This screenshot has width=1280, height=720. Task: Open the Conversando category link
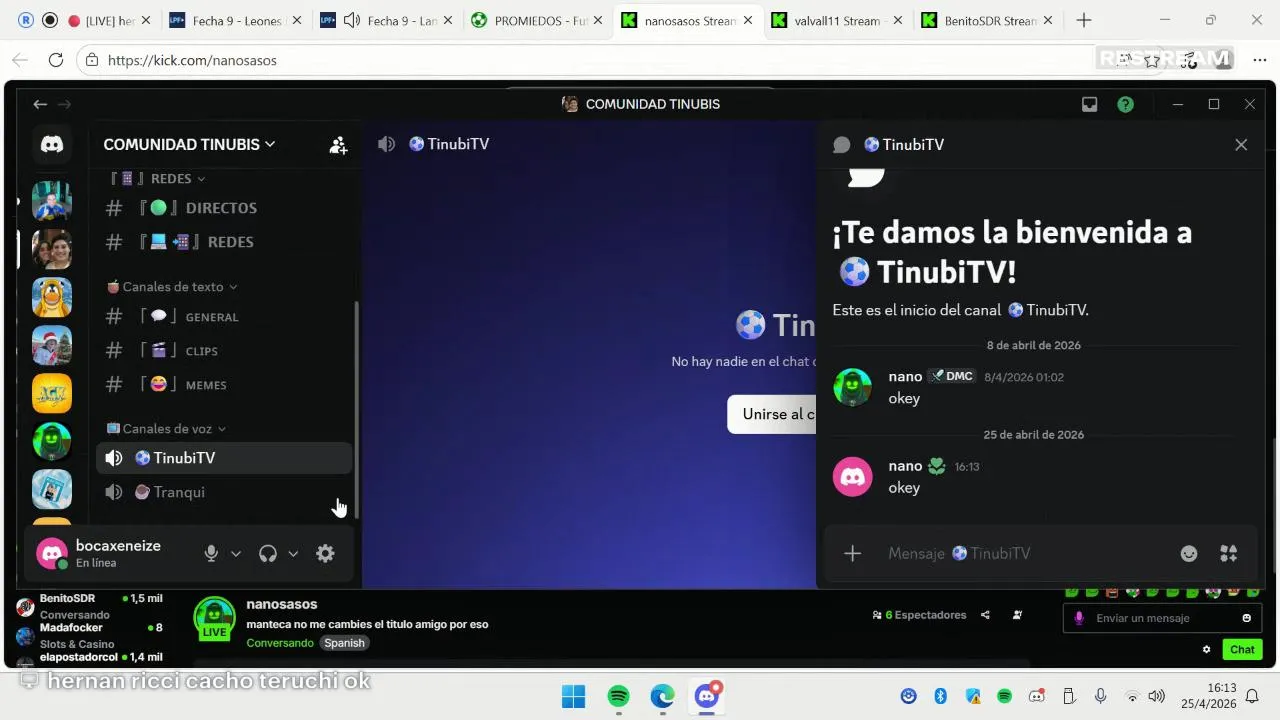(280, 643)
